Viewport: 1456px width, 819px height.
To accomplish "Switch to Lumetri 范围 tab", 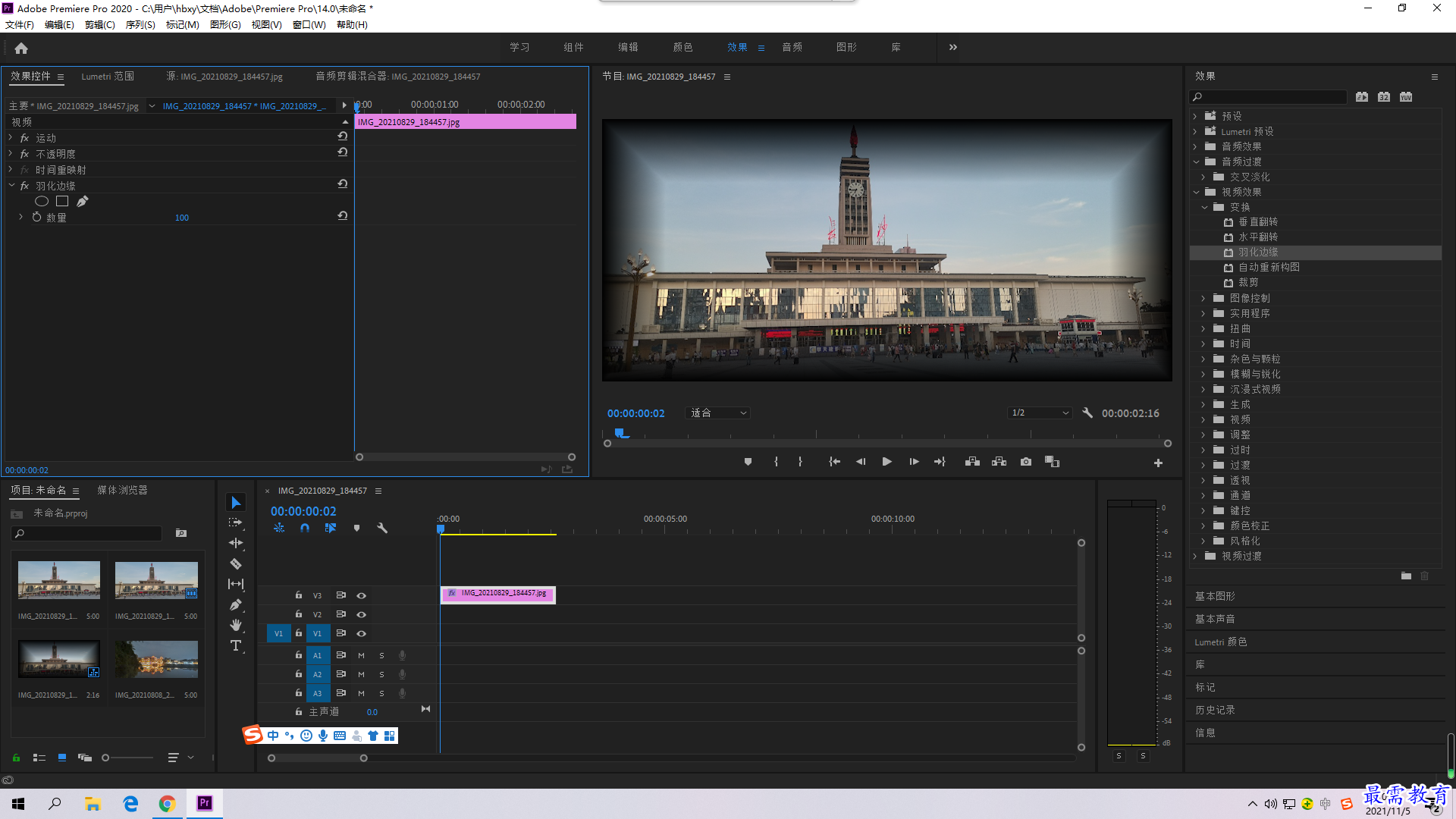I will tap(108, 77).
